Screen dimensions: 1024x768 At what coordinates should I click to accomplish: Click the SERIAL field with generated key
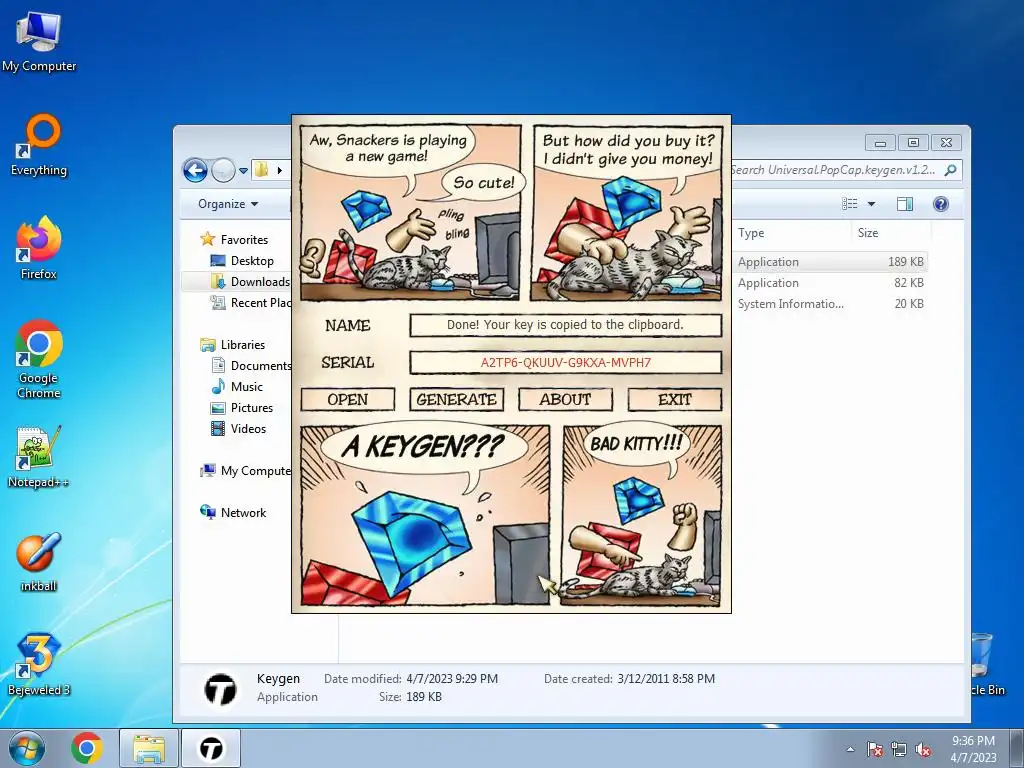click(566, 362)
